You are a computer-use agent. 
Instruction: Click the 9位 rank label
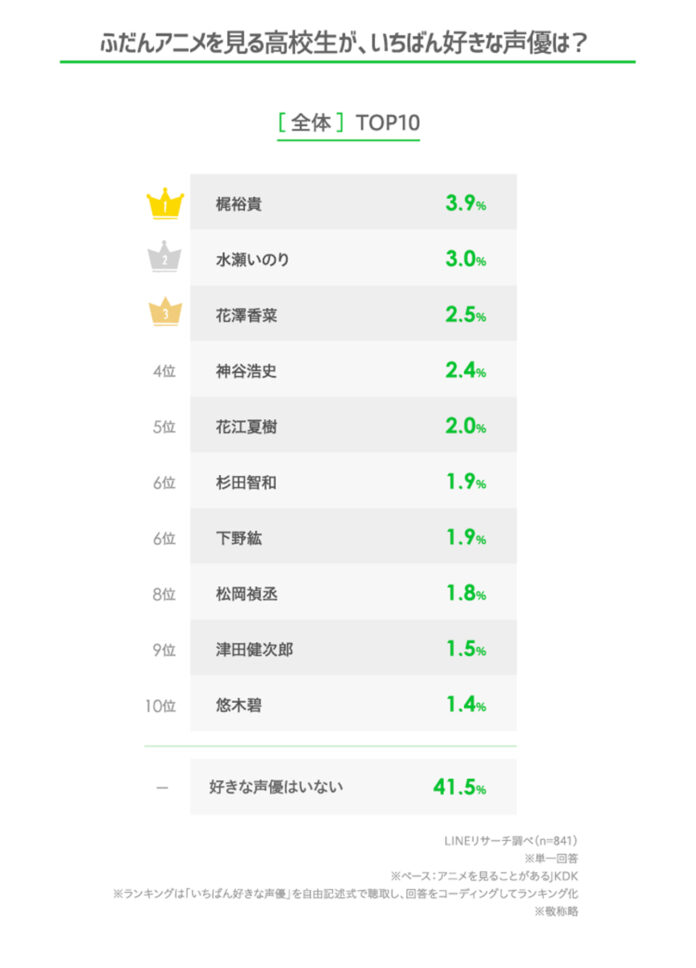(x=164, y=650)
